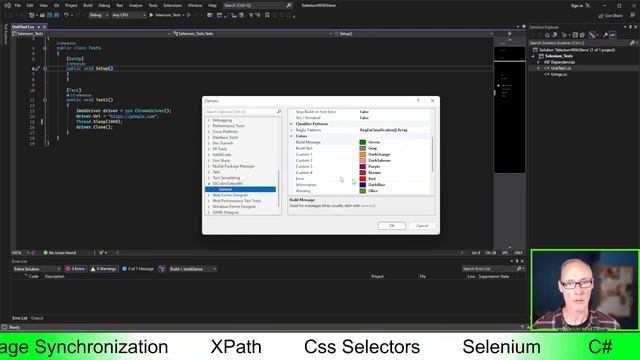Image resolution: width=640 pixels, height=360 pixels.
Task: Expand NuGet Package Manager options node
Action: click(x=209, y=166)
